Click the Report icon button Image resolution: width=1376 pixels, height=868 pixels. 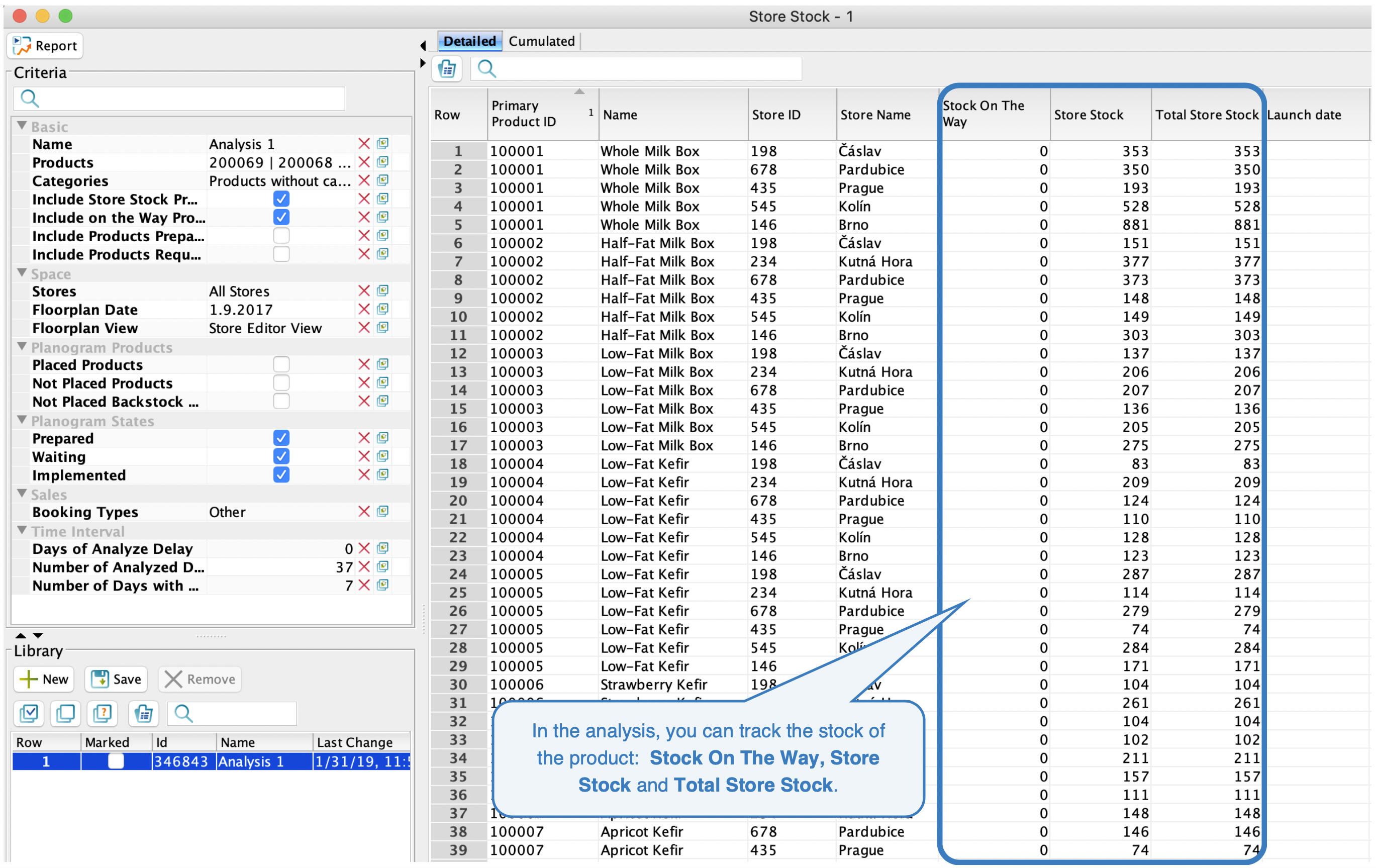pos(45,46)
